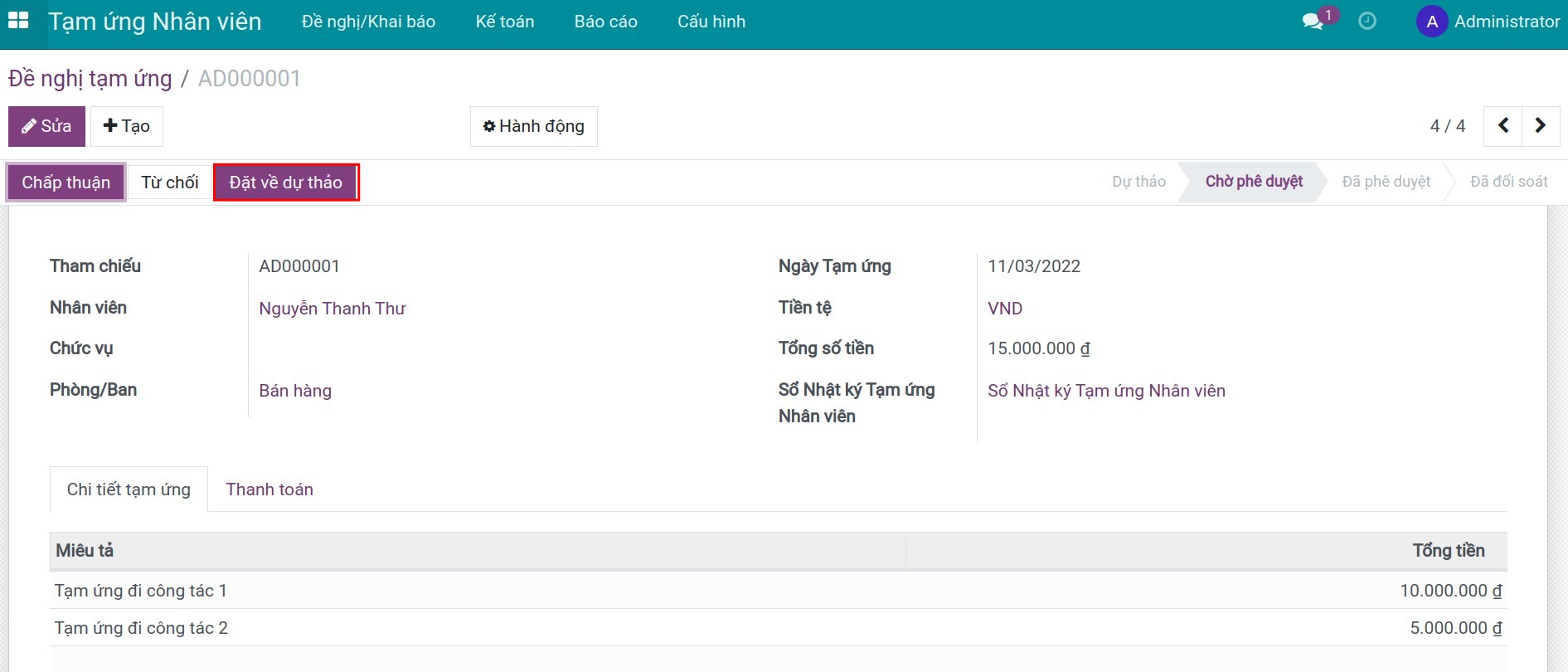Click the Từ chối refuse button

coord(169,183)
